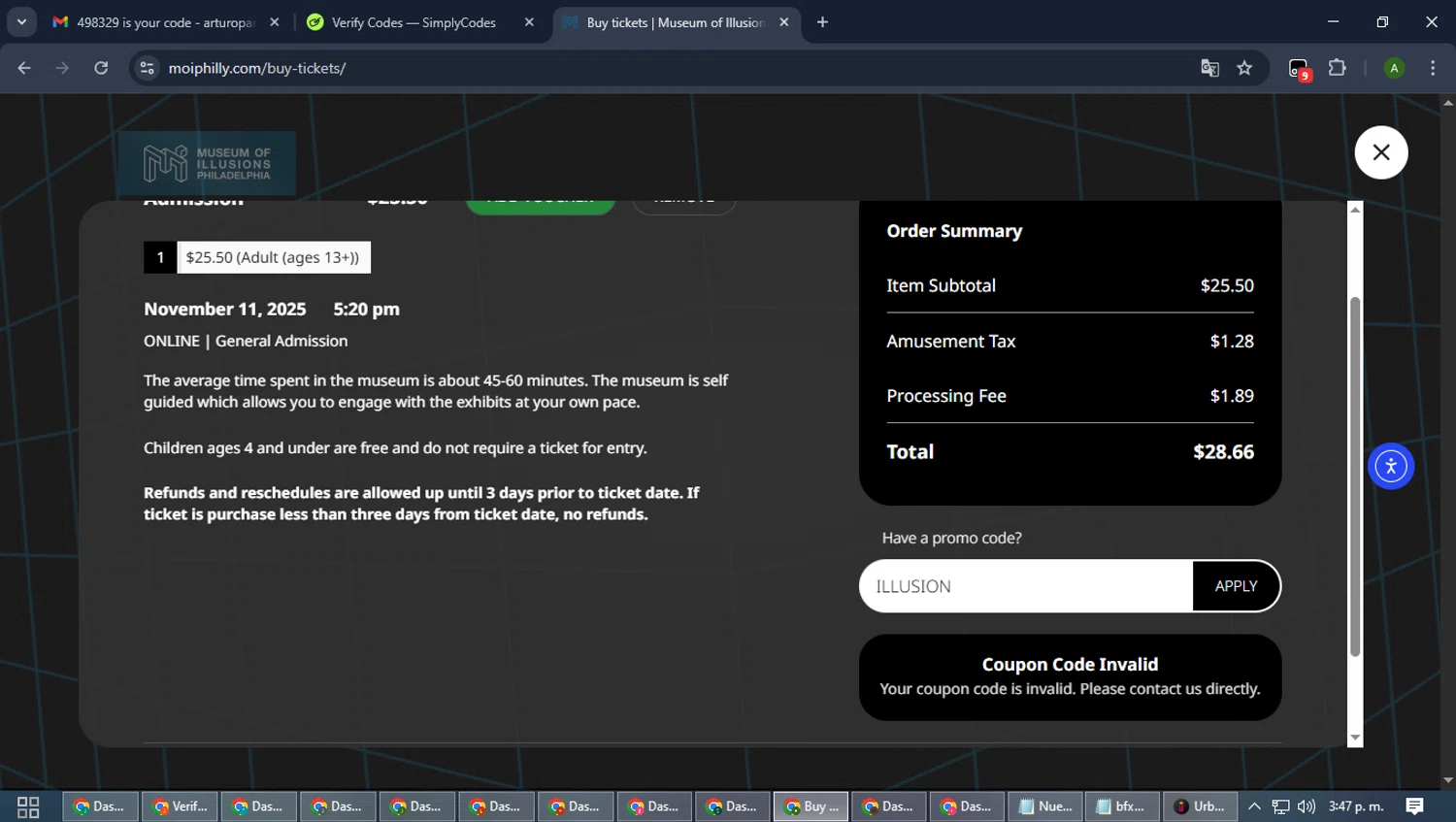This screenshot has width=1456, height=822.
Task: Open the accessibility options button
Action: pyautogui.click(x=1391, y=467)
